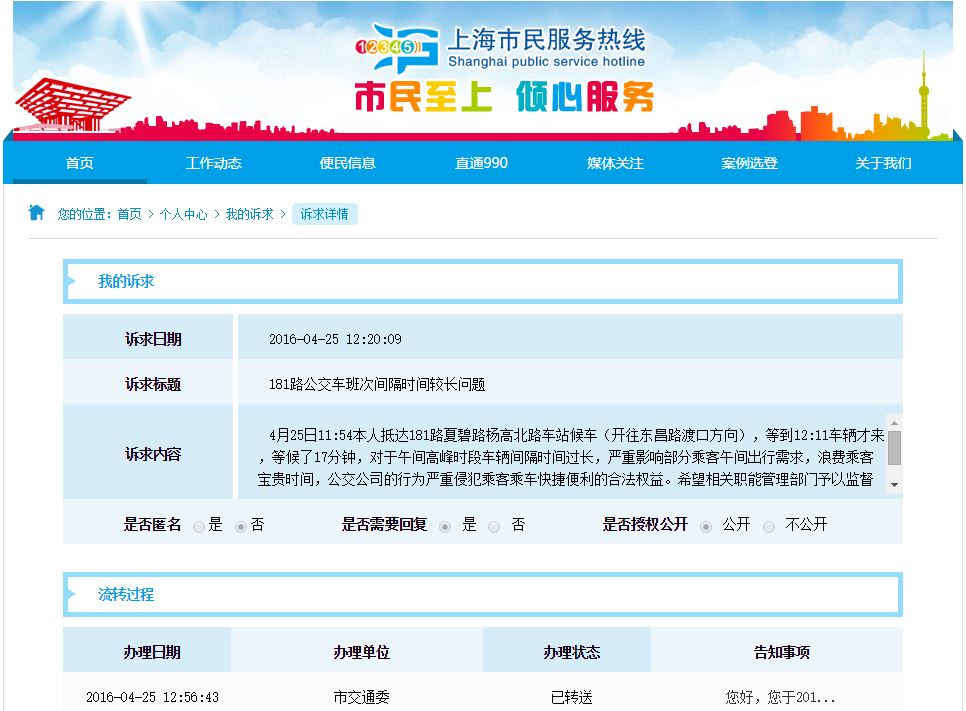Click the 上海市民服务热线 banner title
966x711 pixels.
click(546, 39)
